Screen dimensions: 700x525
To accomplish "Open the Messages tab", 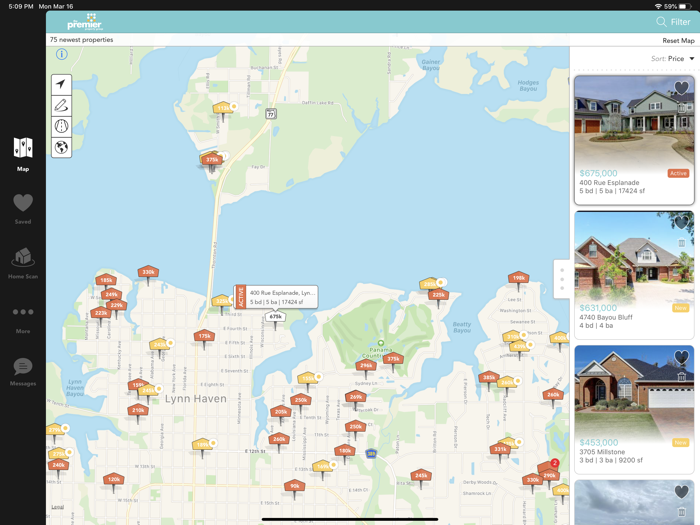I will 23,372.
